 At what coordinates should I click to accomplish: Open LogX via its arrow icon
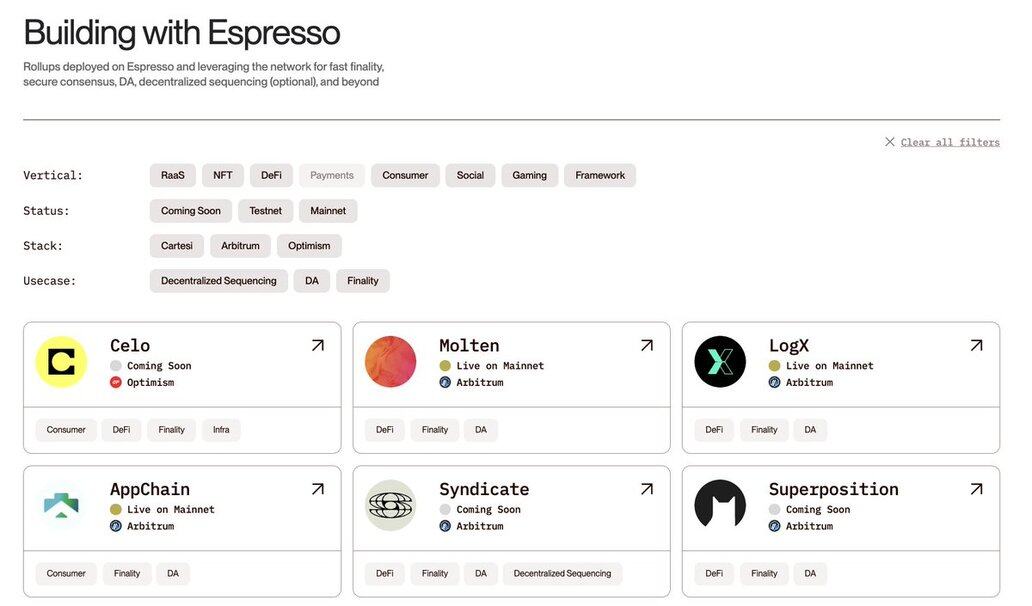976,346
